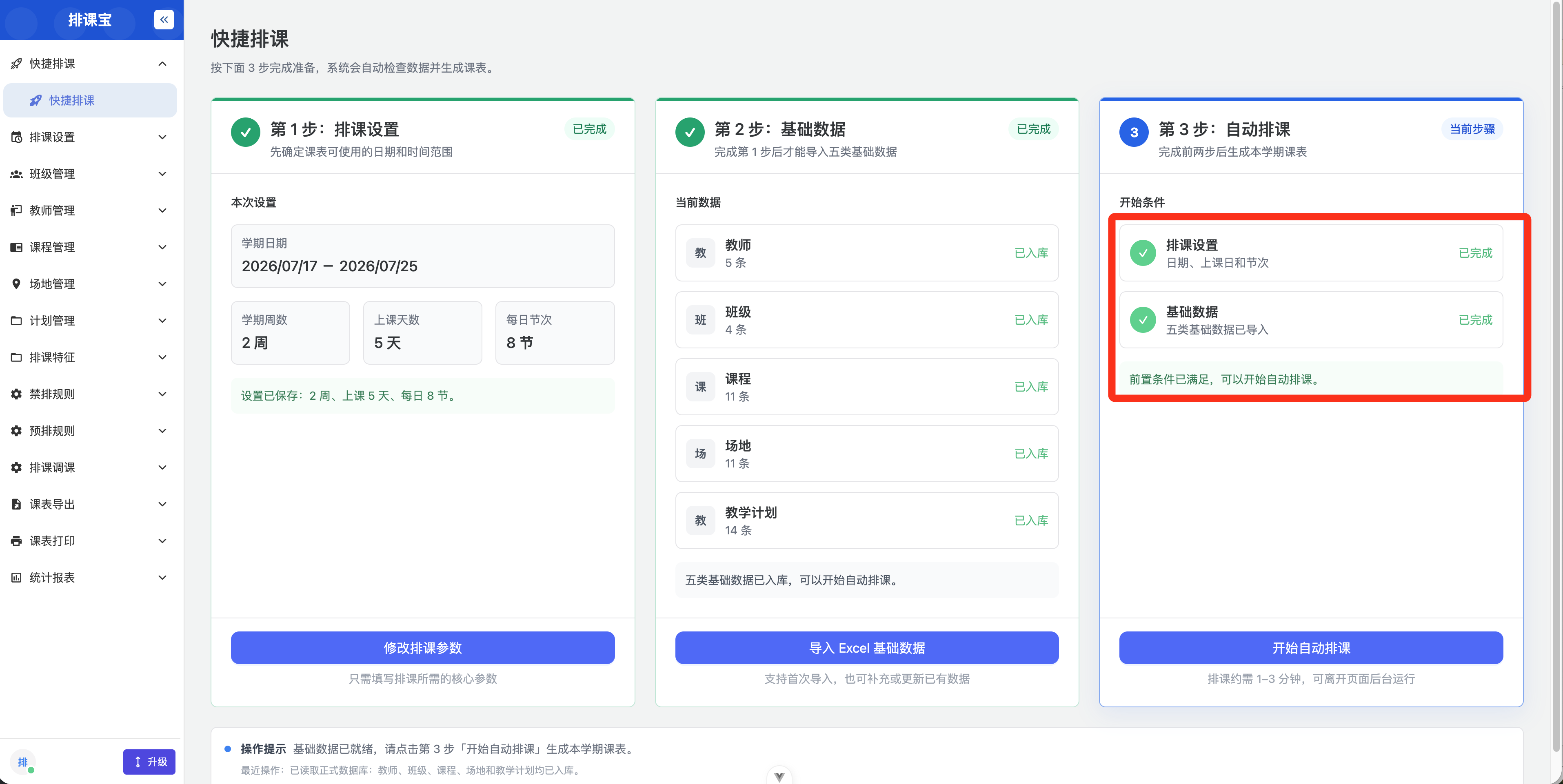Click the 11 条 count under 课程
This screenshot has height=784, width=1563.
point(737,396)
